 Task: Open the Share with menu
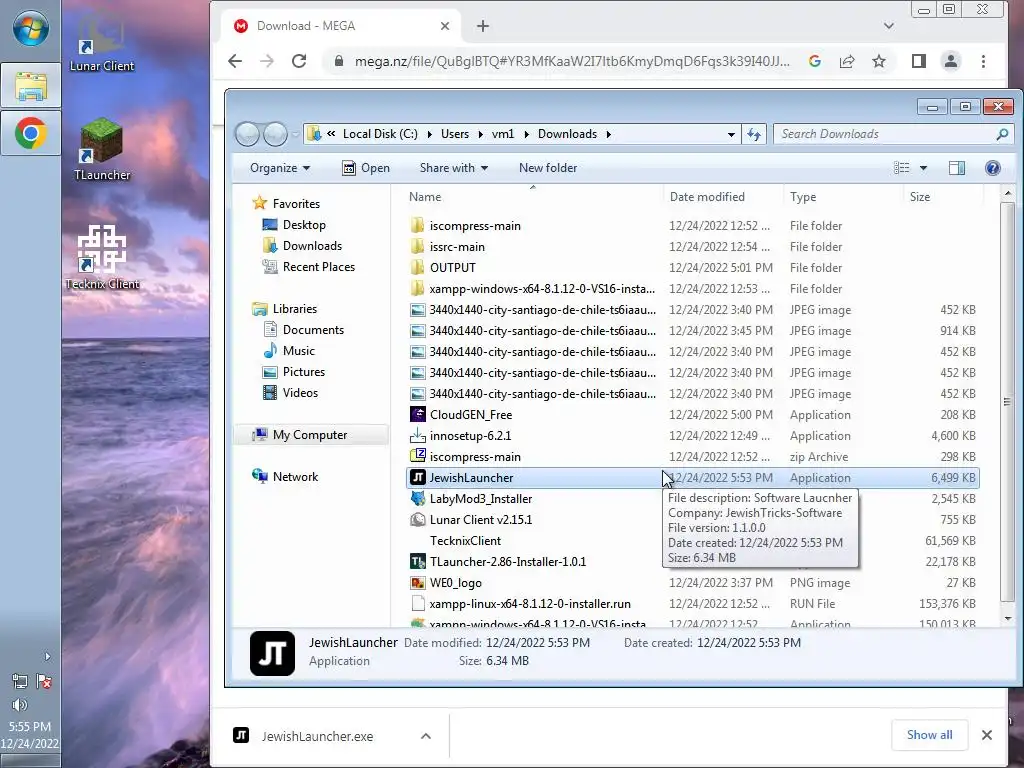[454, 168]
